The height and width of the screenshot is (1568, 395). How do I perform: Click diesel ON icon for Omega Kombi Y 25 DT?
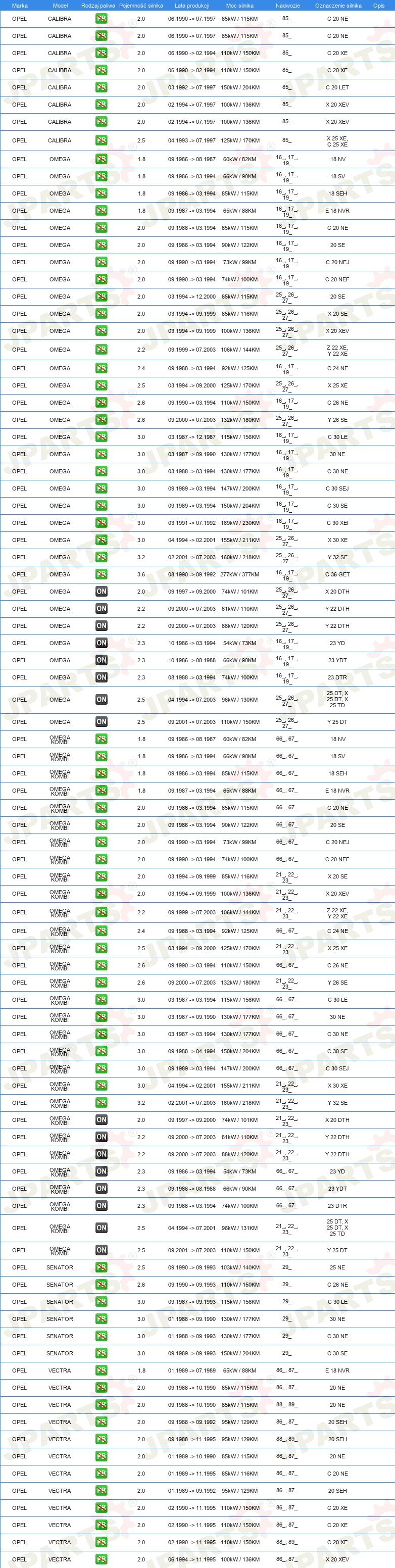click(101, 1250)
